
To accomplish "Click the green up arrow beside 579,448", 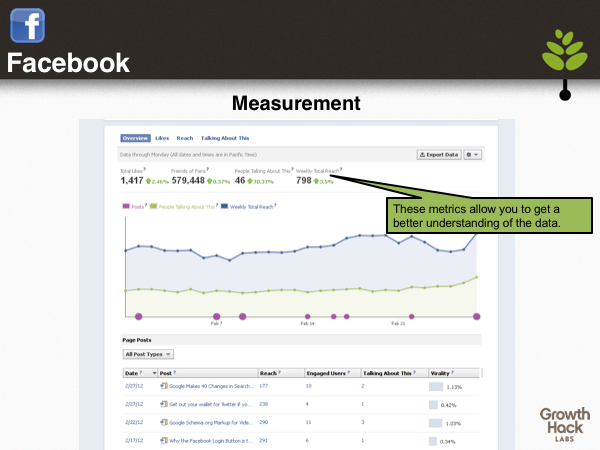I will [210, 181].
